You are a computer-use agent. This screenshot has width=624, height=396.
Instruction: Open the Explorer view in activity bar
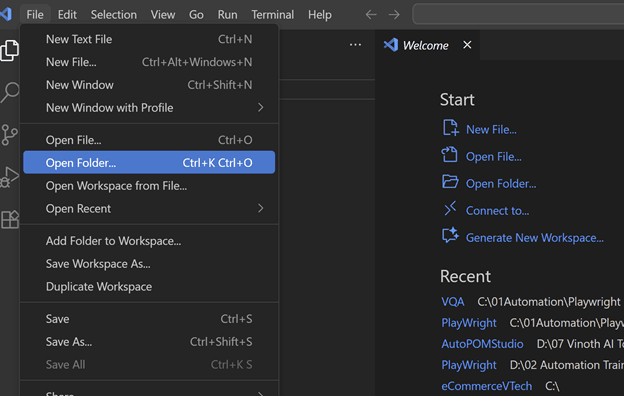pos(10,50)
